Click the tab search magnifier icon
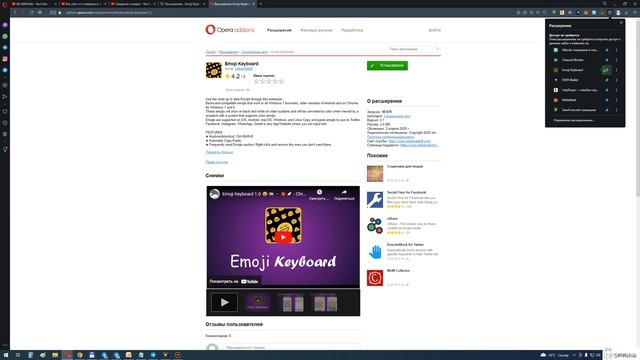The width and height of the screenshot is (640, 360). click(x=605, y=4)
